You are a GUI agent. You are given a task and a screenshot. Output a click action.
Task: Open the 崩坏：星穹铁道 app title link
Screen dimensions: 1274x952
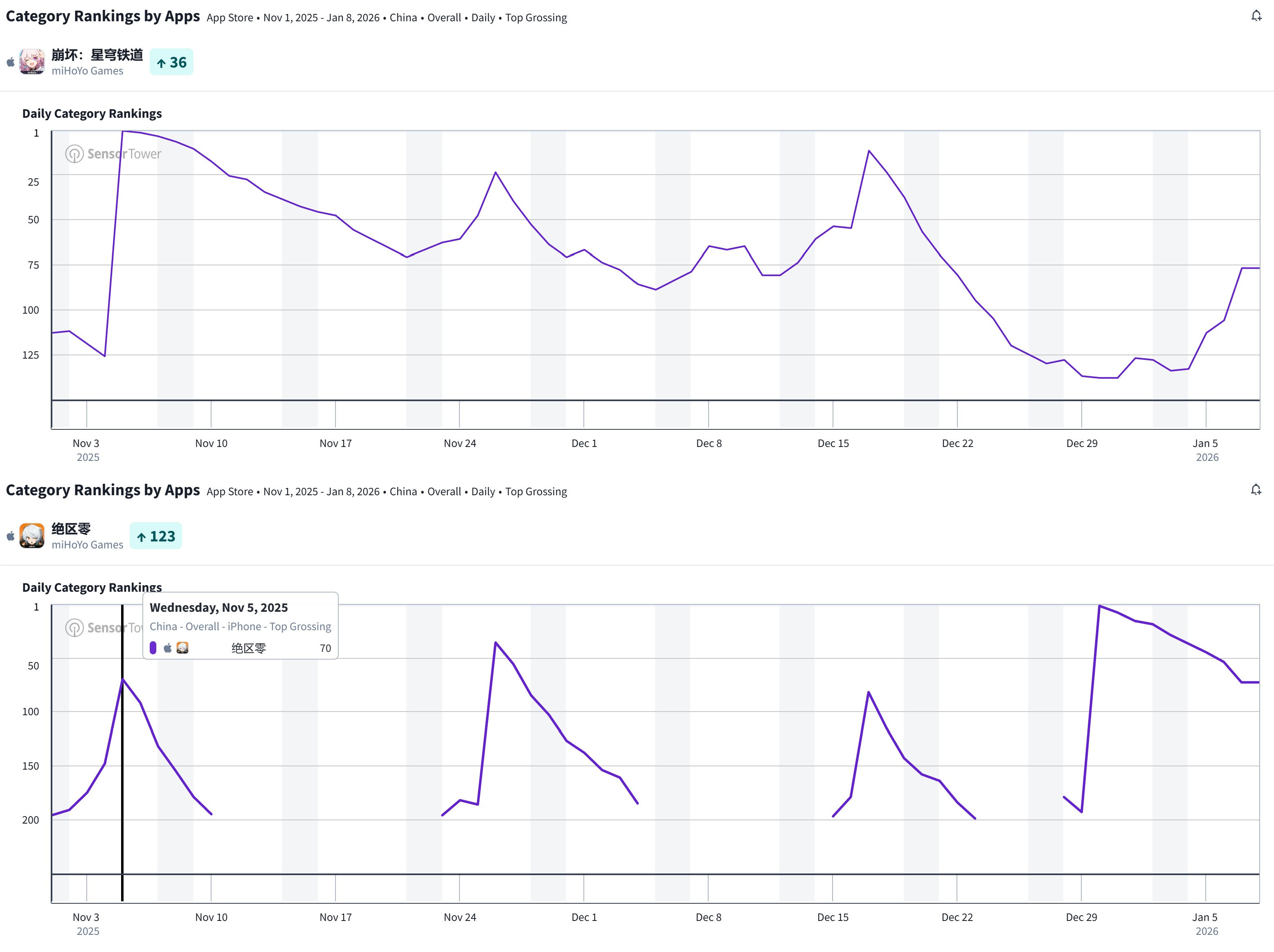click(x=97, y=55)
